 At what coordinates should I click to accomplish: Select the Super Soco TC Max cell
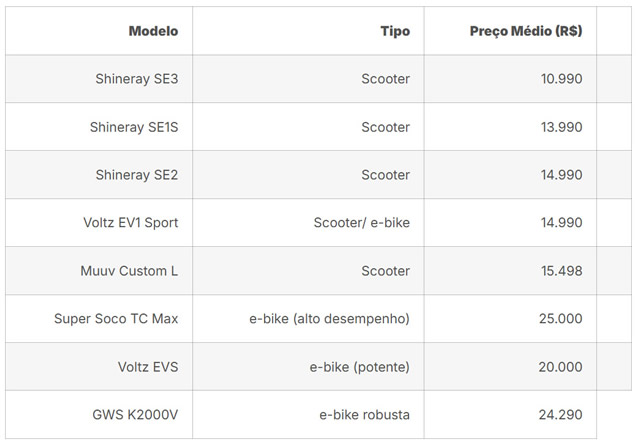(x=116, y=319)
